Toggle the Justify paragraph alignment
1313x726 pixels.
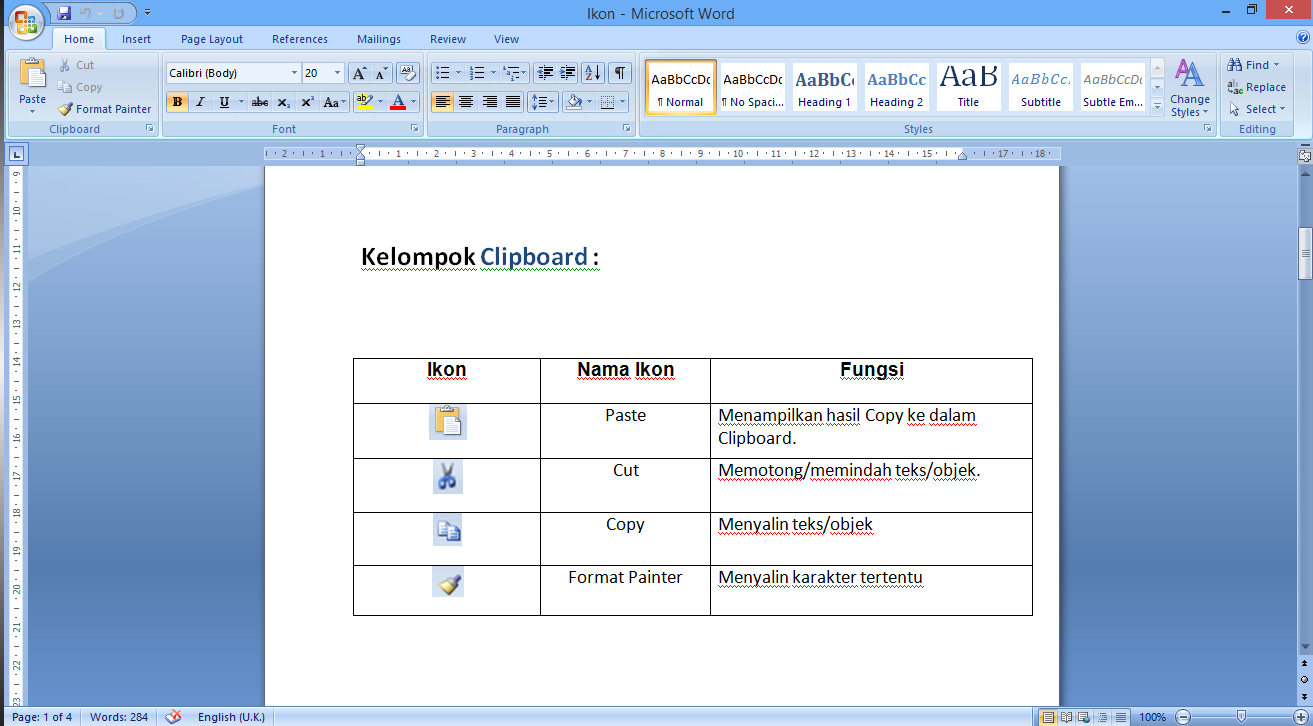pos(514,101)
